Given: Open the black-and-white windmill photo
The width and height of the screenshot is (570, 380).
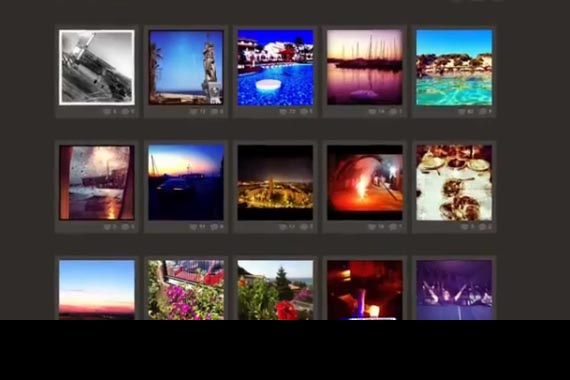Looking at the screenshot, I should click(x=97, y=67).
